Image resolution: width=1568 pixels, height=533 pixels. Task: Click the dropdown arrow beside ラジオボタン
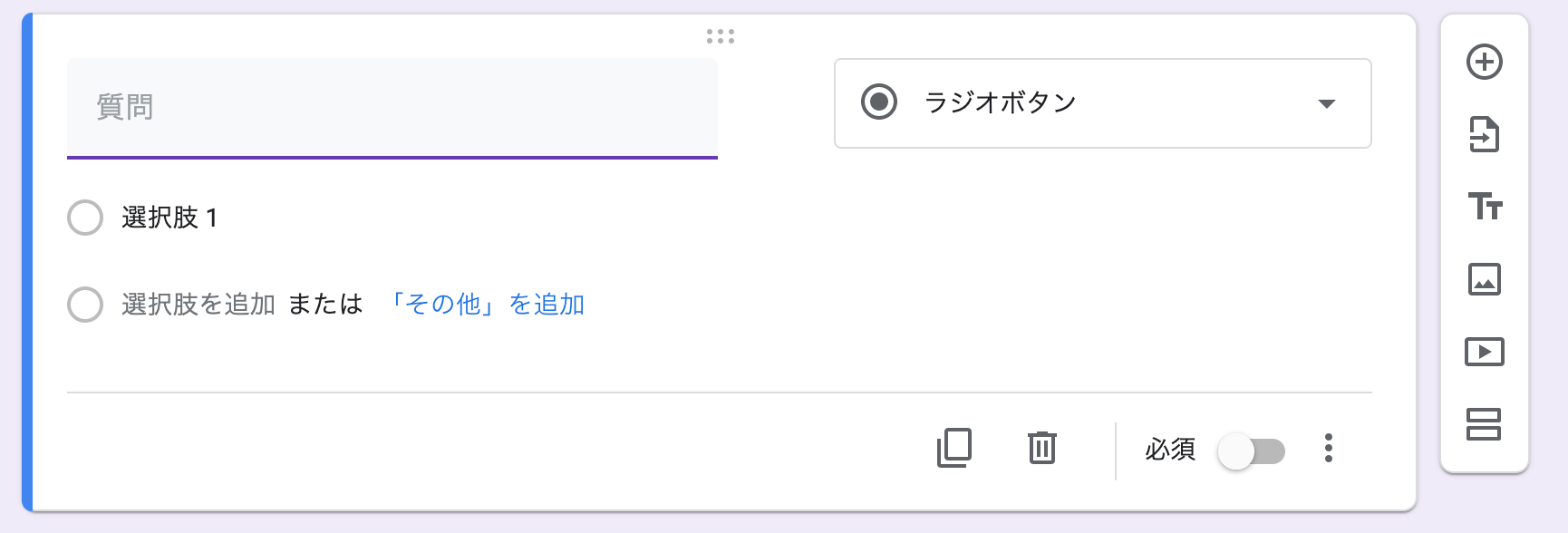[x=1327, y=103]
